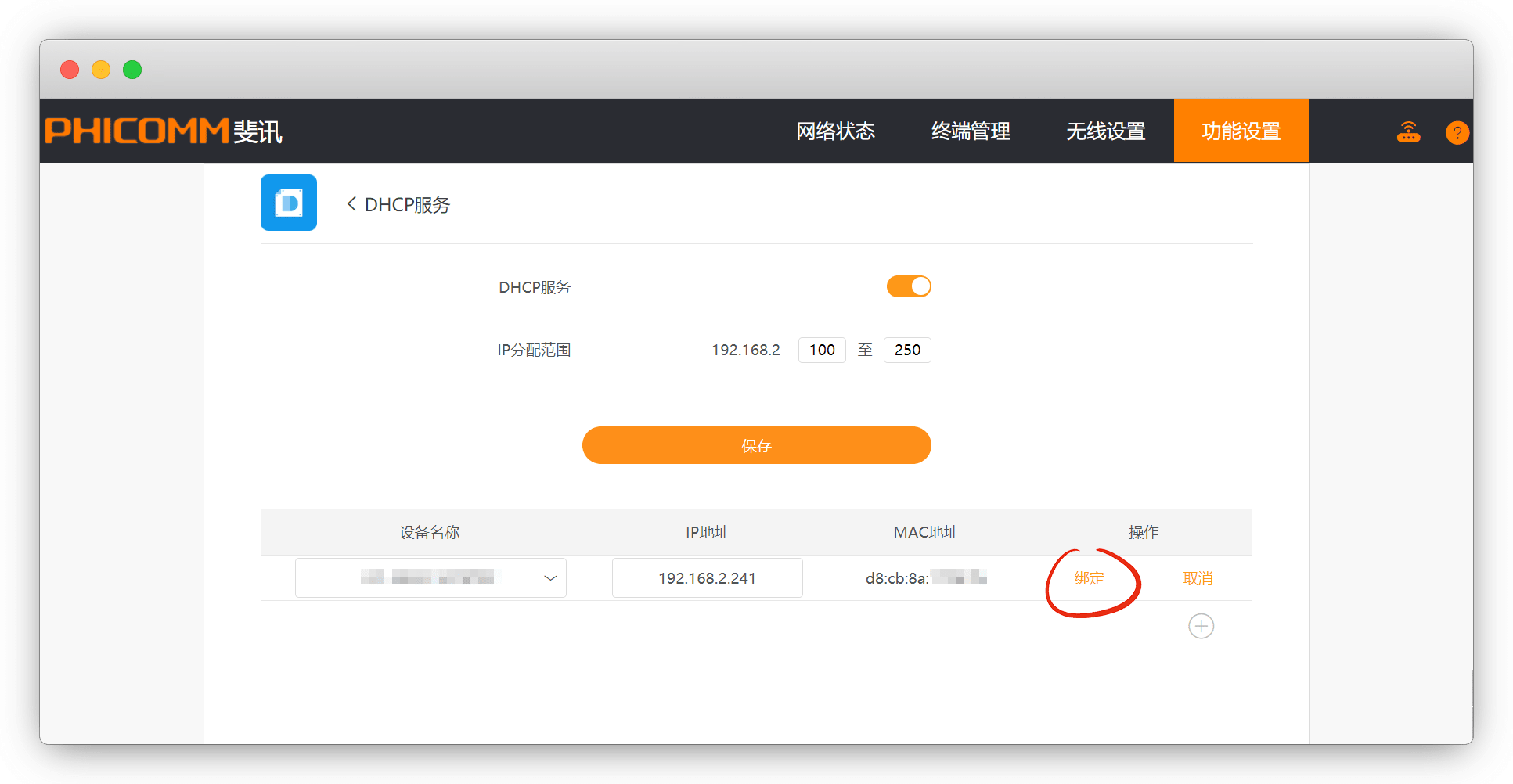
Task: Click the IP range end field 250
Action: tap(907, 350)
